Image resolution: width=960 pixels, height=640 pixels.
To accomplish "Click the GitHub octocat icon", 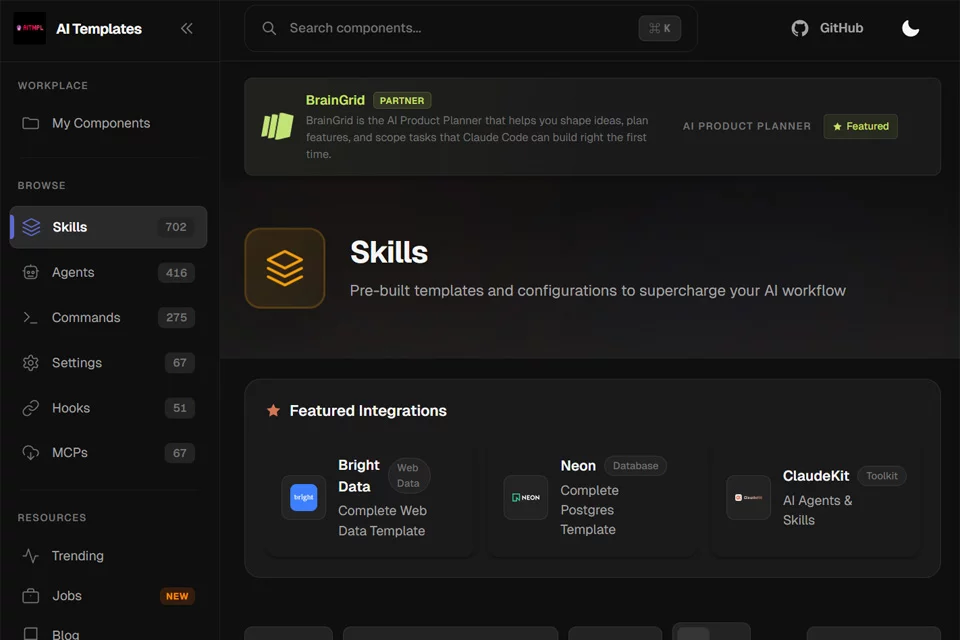I will (x=800, y=28).
